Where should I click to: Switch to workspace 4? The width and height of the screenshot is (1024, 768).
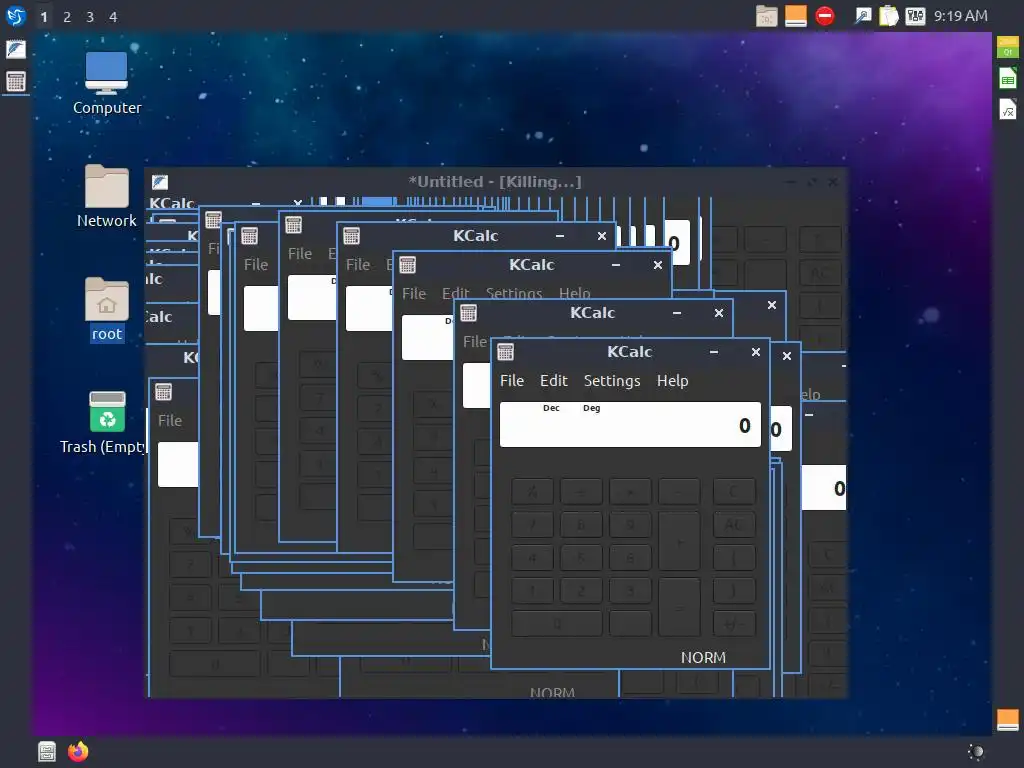[113, 17]
